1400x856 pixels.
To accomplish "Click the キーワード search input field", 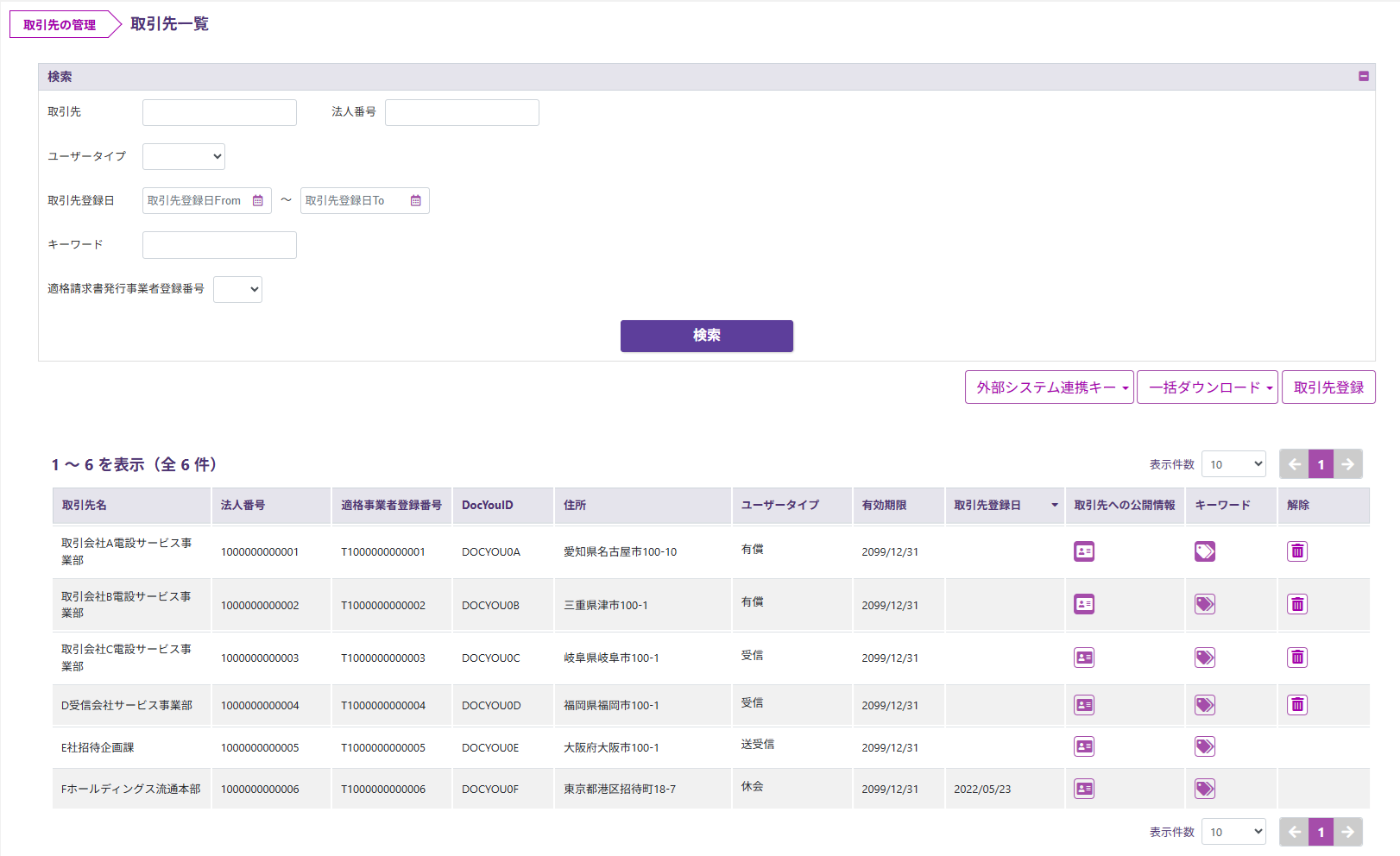I will (219, 245).
